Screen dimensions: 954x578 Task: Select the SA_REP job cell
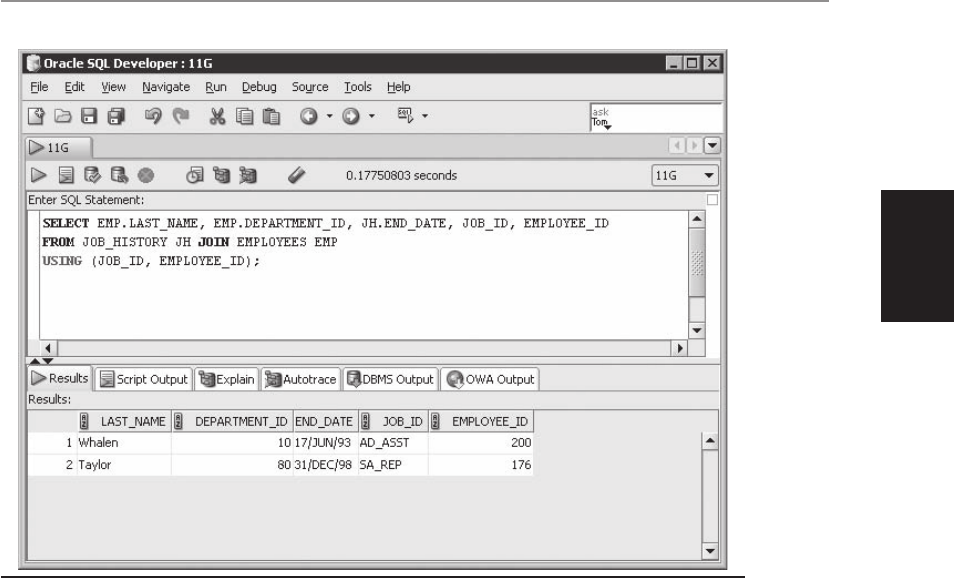pyautogui.click(x=393, y=465)
